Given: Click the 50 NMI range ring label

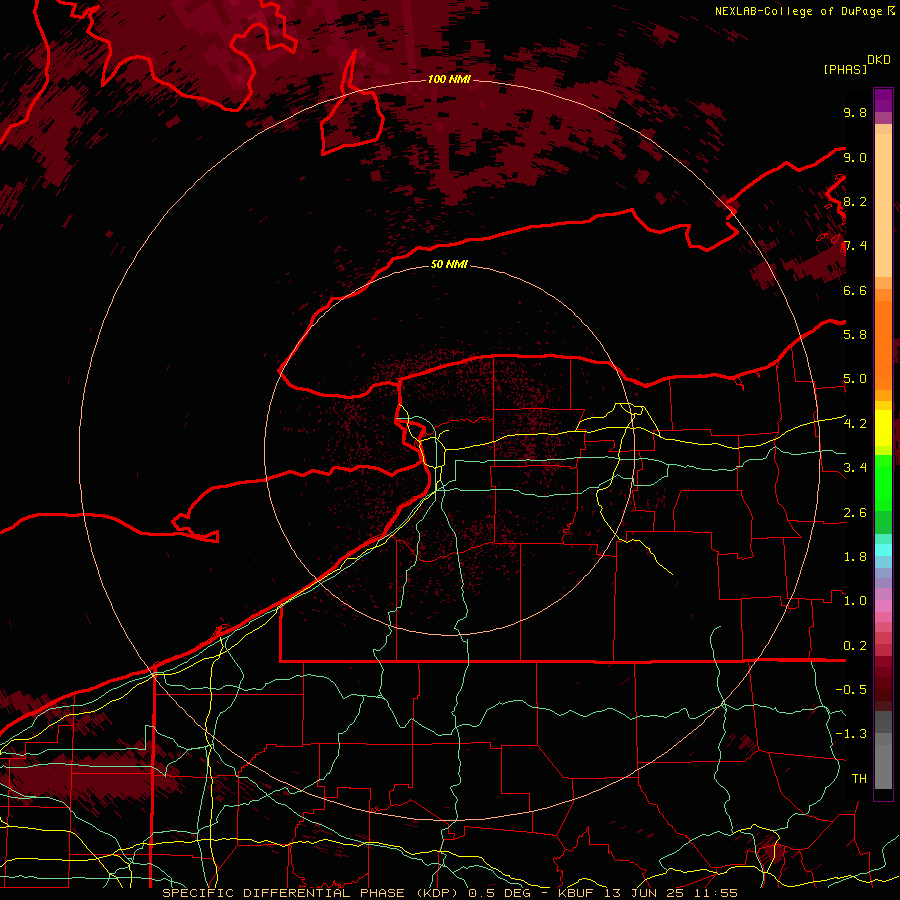Looking at the screenshot, I should point(449,264).
